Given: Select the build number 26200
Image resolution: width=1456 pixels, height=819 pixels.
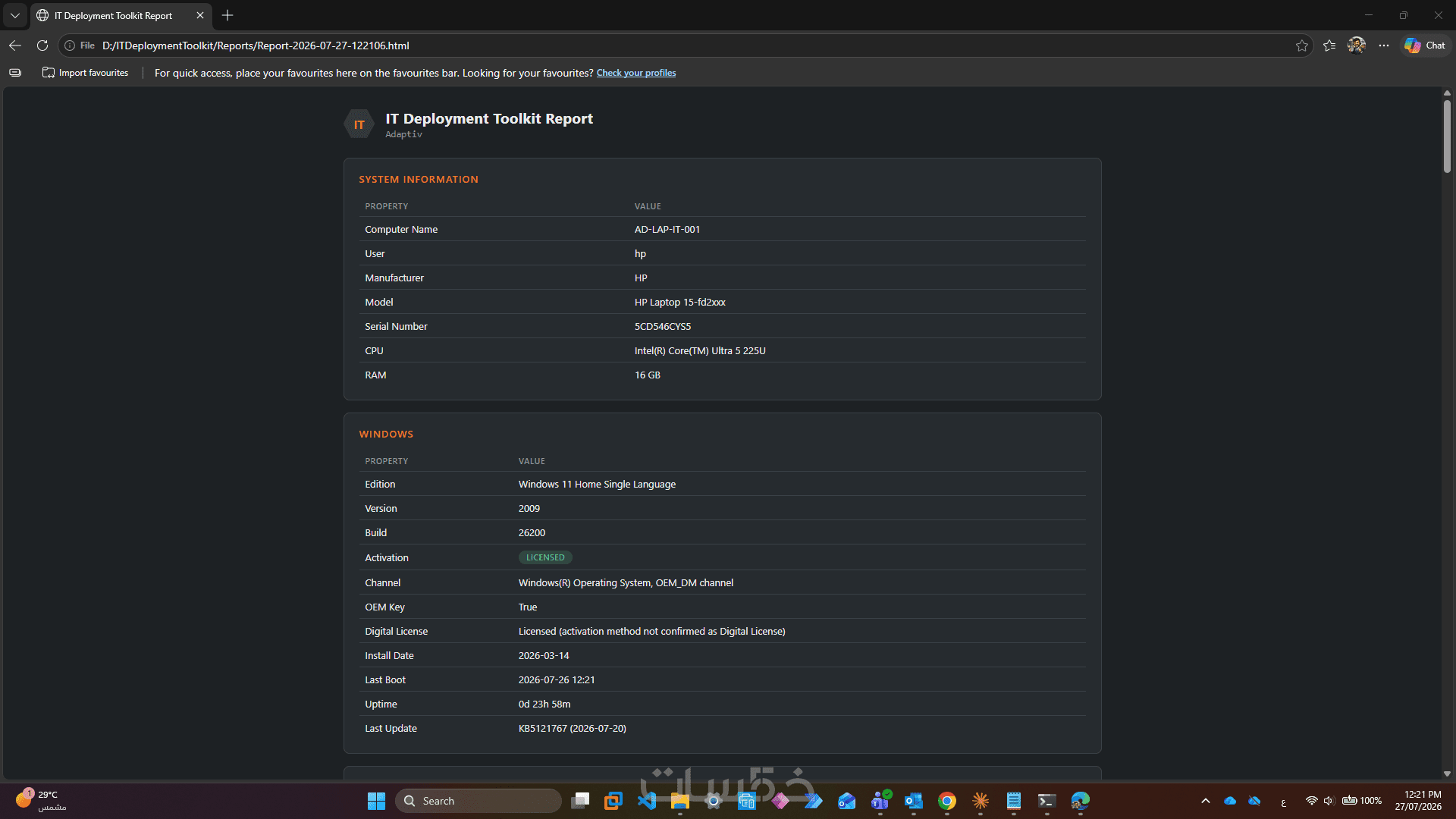Looking at the screenshot, I should pyautogui.click(x=532, y=532).
